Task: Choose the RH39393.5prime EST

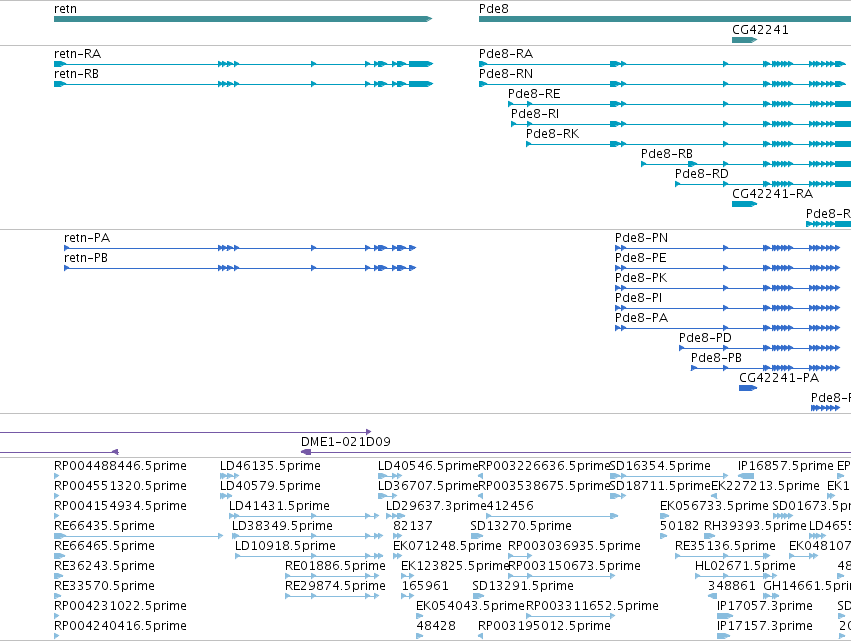Action: click(x=755, y=526)
